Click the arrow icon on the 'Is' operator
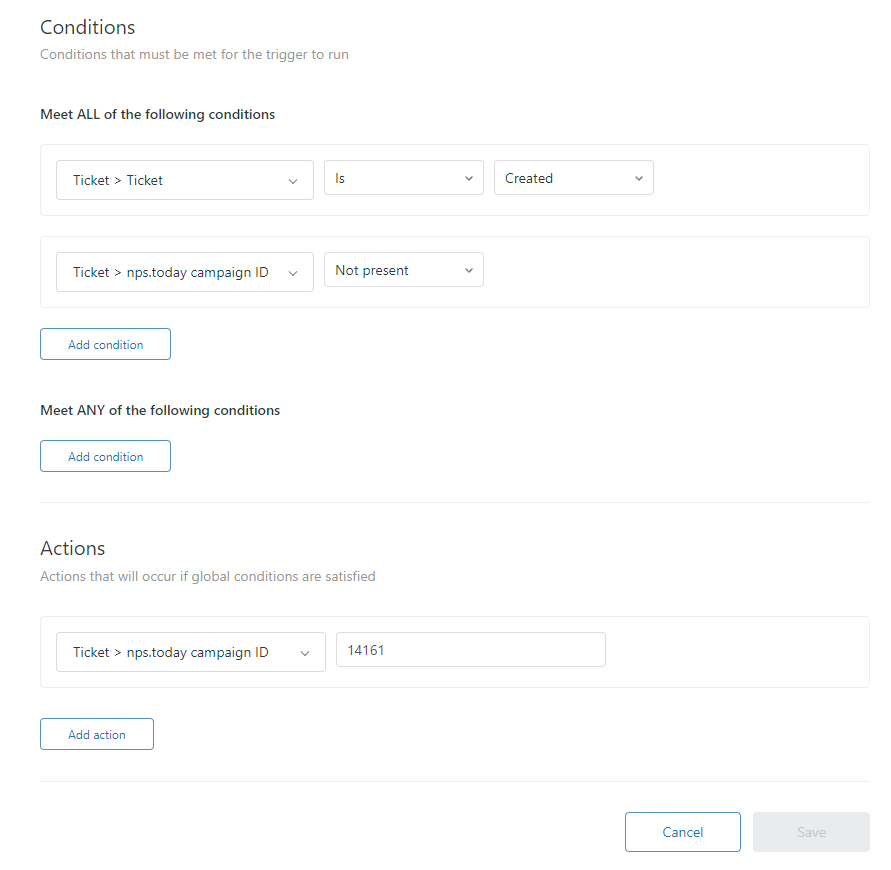891x870 pixels. [x=468, y=179]
